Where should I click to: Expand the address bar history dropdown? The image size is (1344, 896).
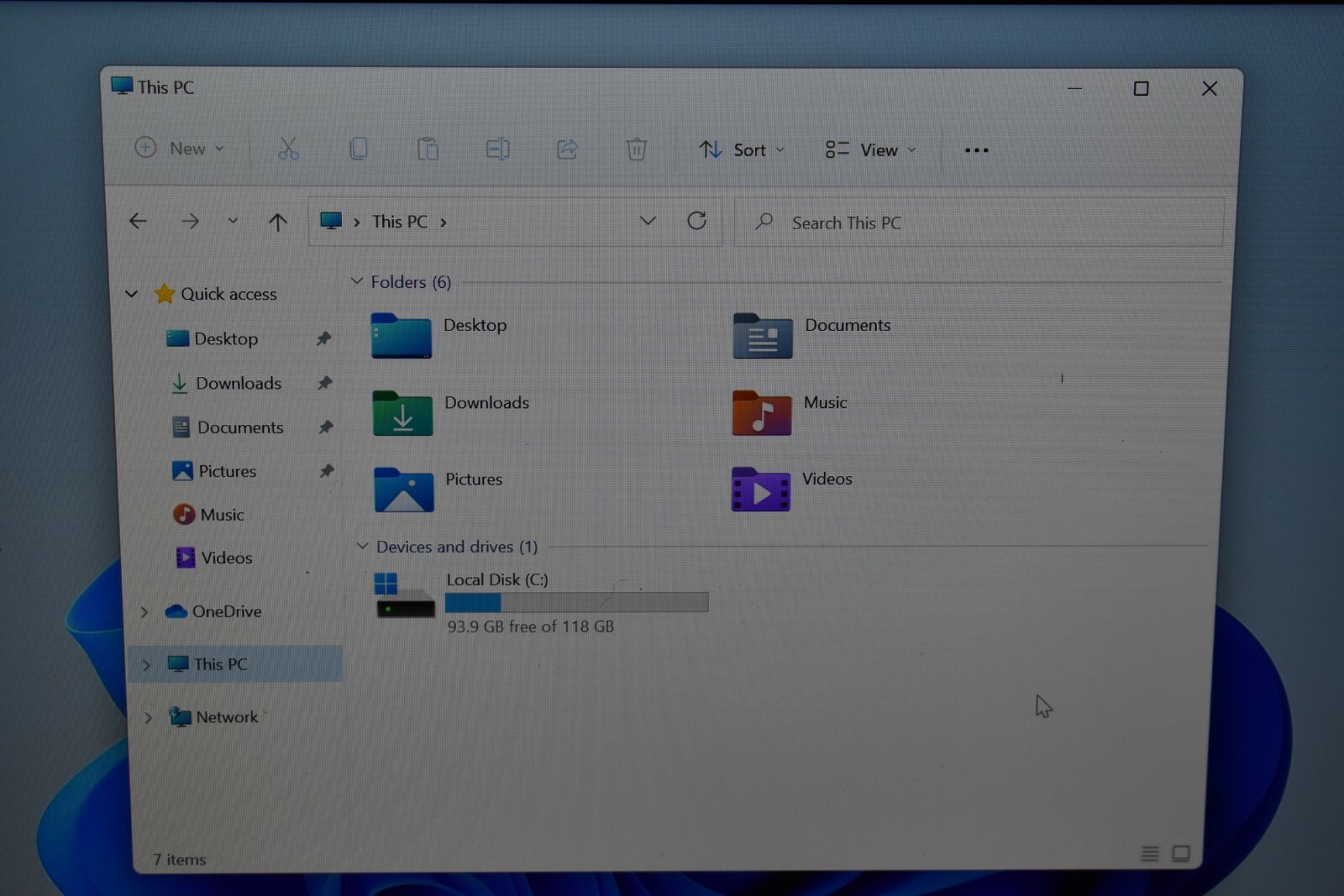648,221
